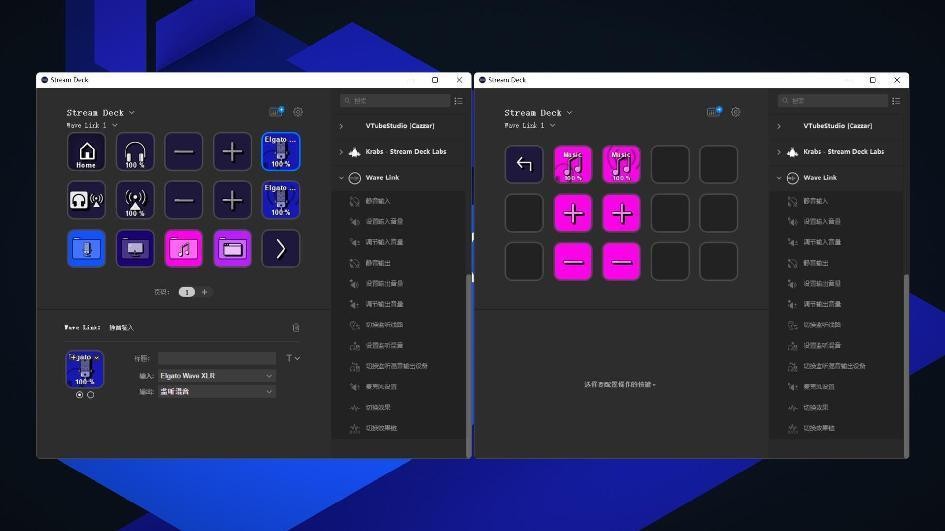This screenshot has width=945, height=531.
Task: Select the first key state radio button
Action: [x=80, y=395]
